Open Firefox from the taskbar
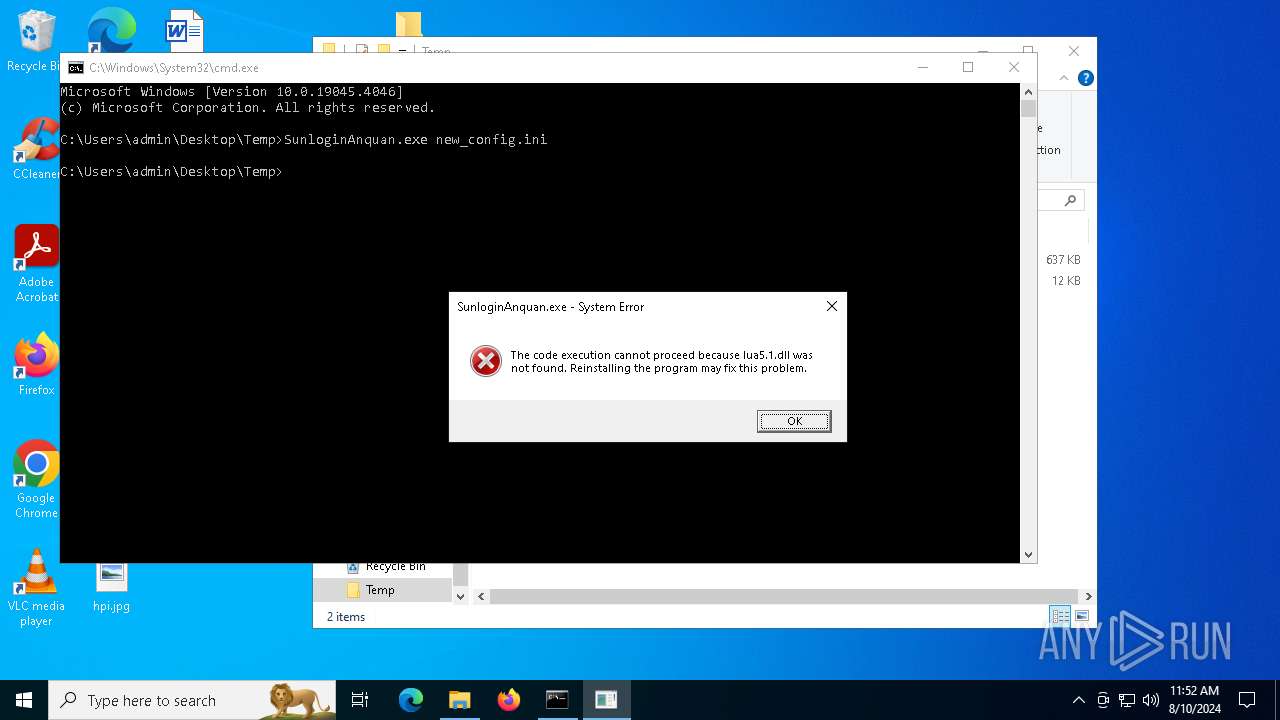Viewport: 1280px width, 720px height. tap(508, 700)
